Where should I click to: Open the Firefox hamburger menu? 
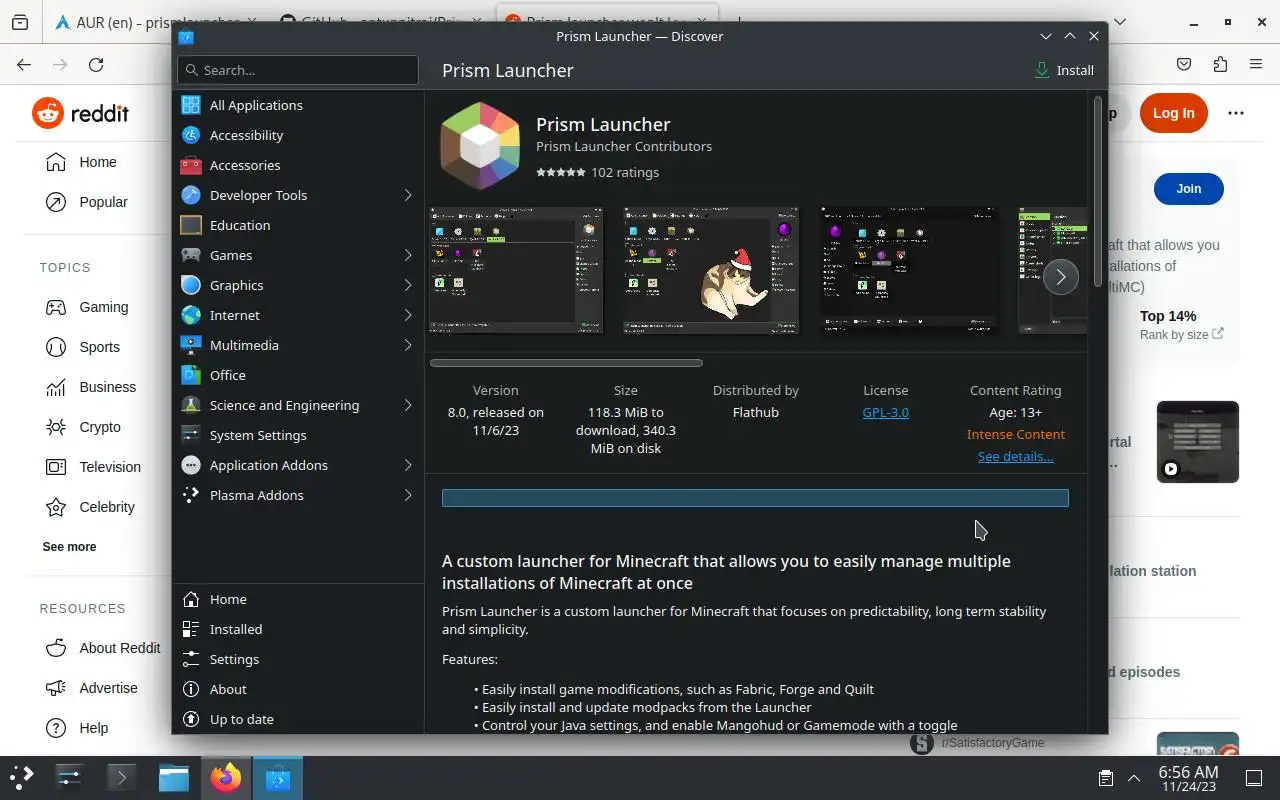(x=1256, y=64)
